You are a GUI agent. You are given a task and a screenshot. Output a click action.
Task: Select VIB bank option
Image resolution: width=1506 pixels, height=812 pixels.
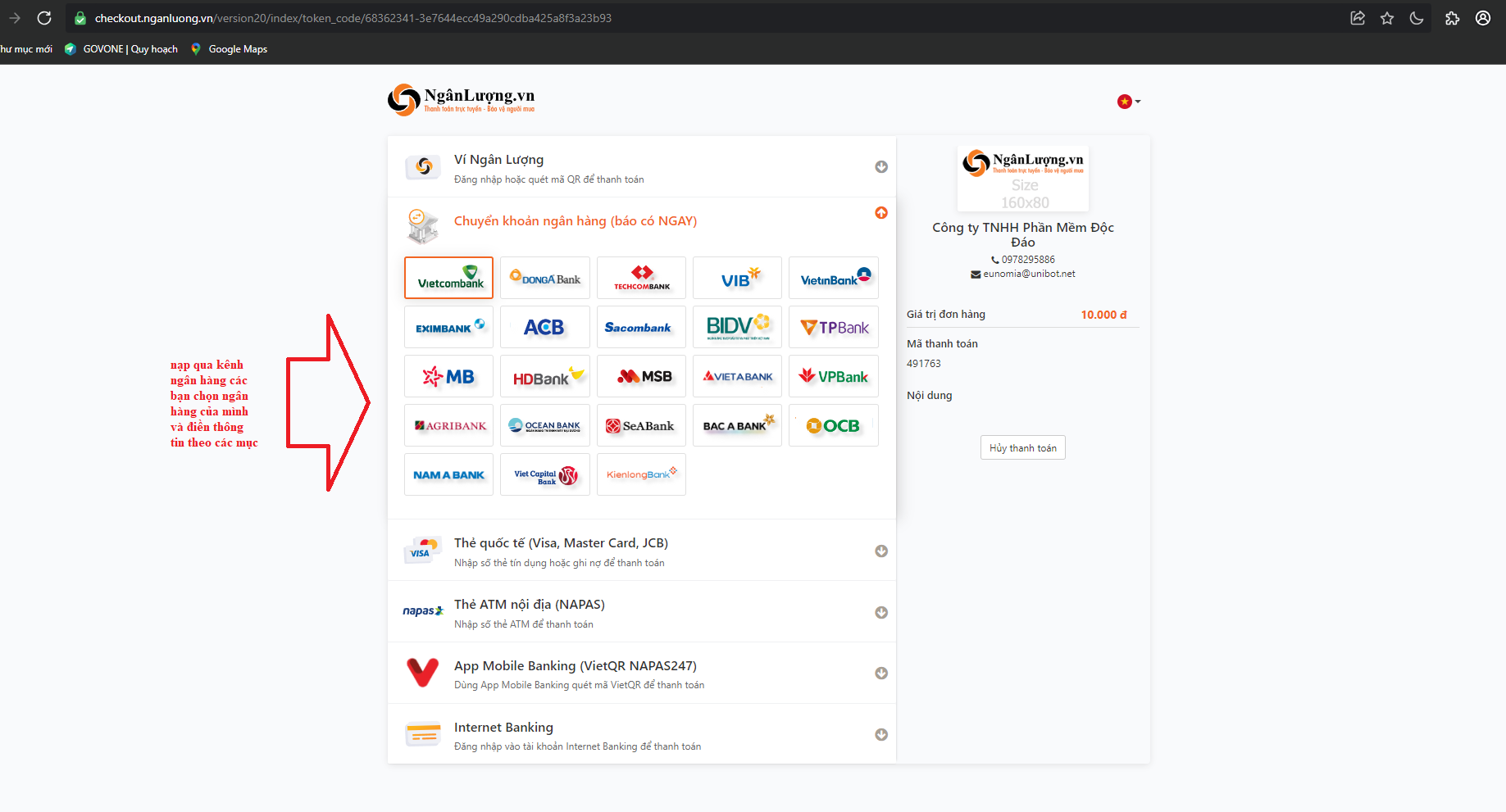coord(737,278)
